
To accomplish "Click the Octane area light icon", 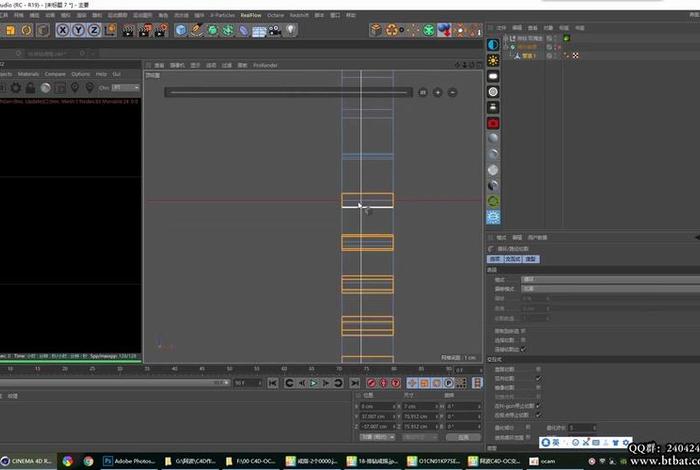I will click(493, 76).
